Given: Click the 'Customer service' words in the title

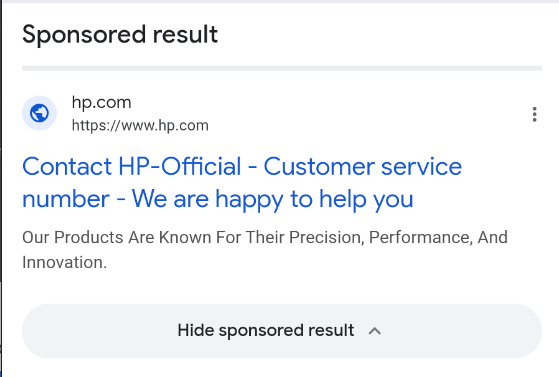Looking at the screenshot, I should point(363,167).
